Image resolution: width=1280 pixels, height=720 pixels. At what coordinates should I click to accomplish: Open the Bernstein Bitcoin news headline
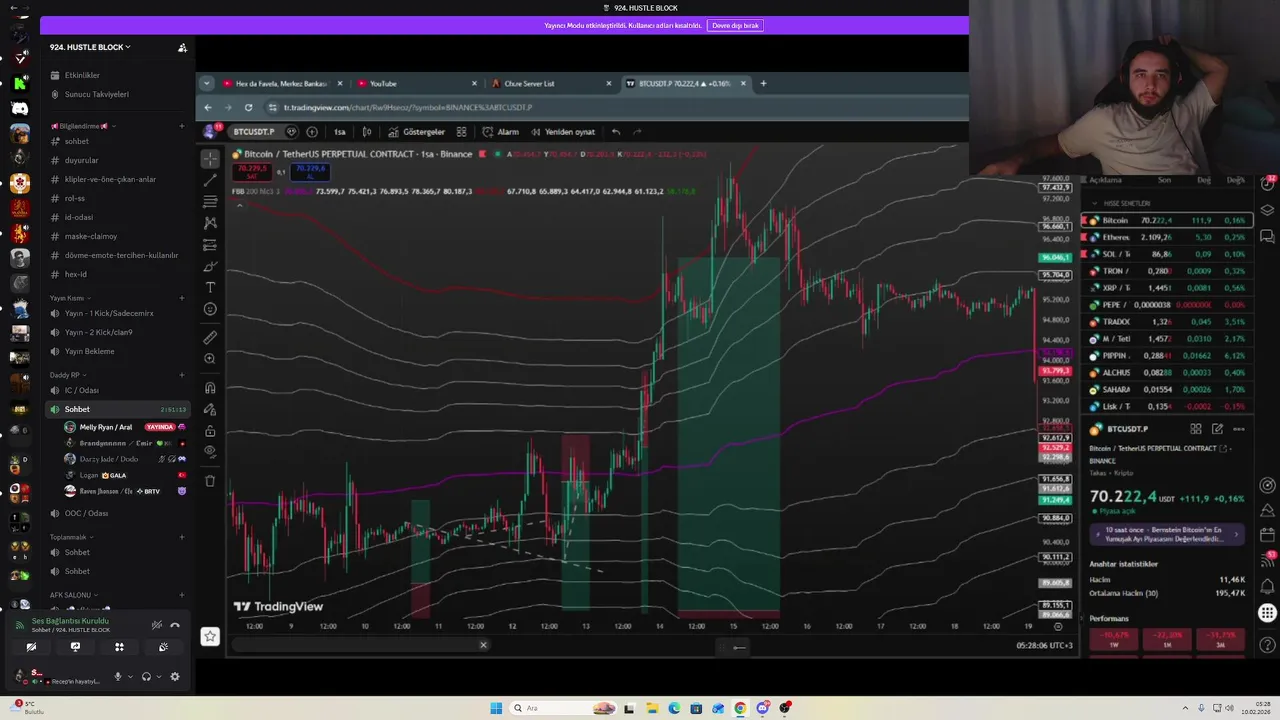tap(1166, 535)
